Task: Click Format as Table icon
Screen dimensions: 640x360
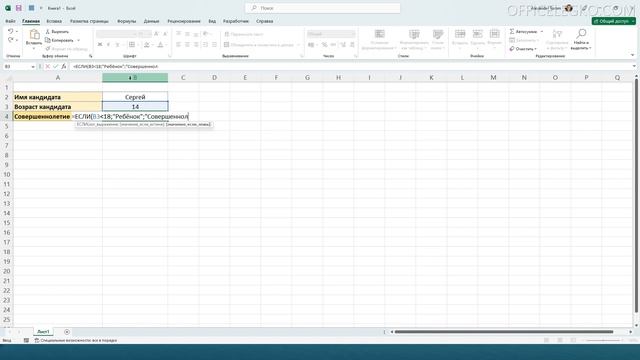Action: tap(414, 34)
